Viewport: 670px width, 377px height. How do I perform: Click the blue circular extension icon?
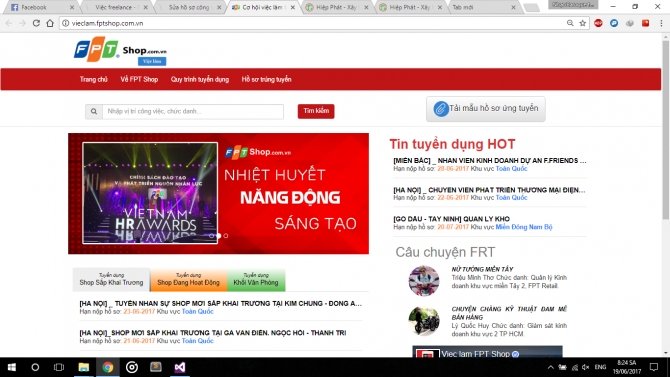[614, 23]
